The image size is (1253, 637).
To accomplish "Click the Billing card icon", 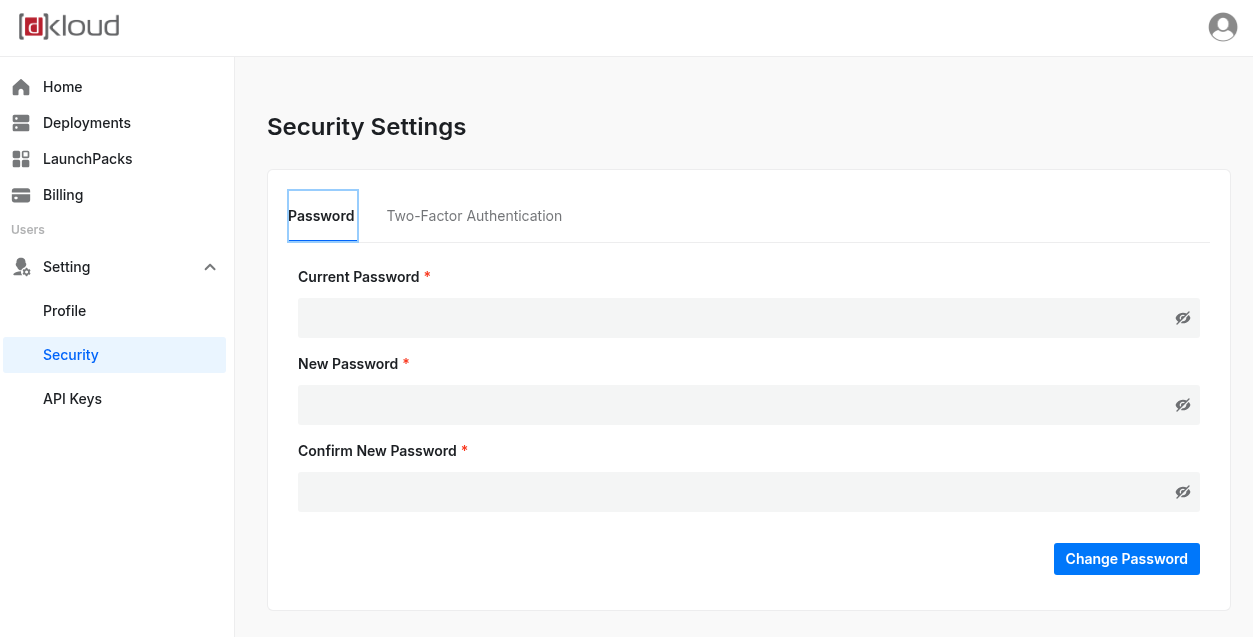I will [20, 194].
